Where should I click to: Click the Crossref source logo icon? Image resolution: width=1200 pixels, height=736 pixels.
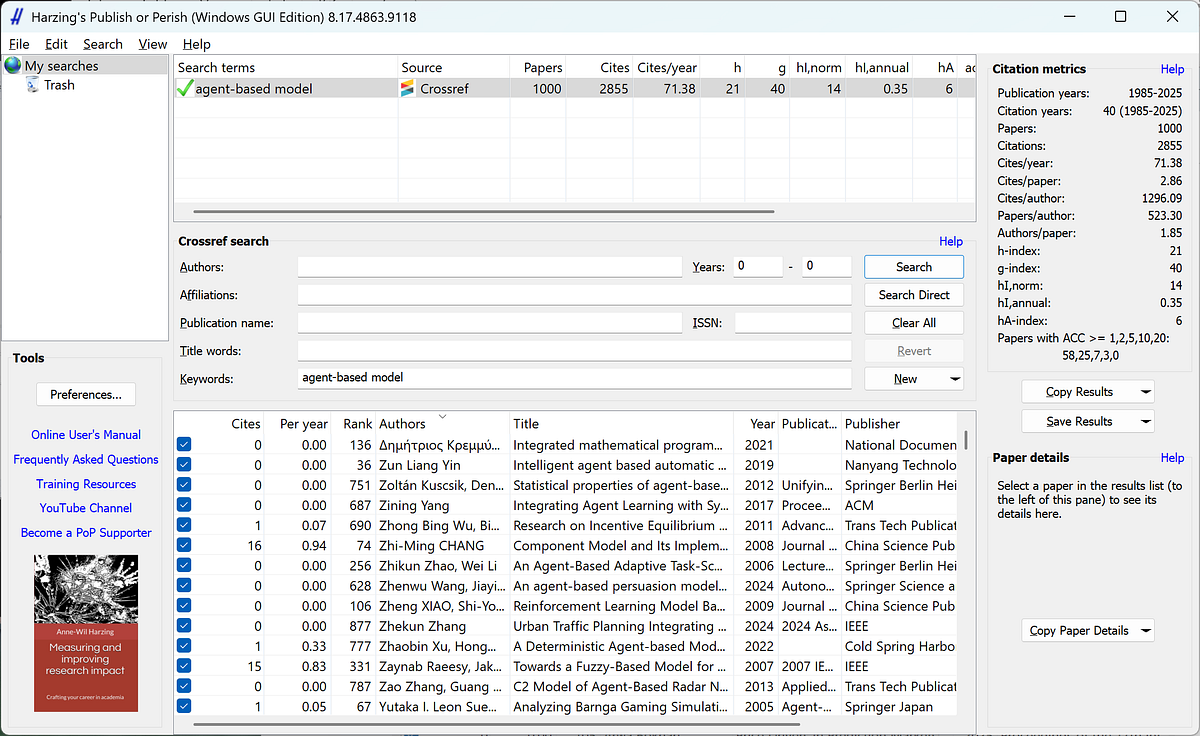pos(408,89)
